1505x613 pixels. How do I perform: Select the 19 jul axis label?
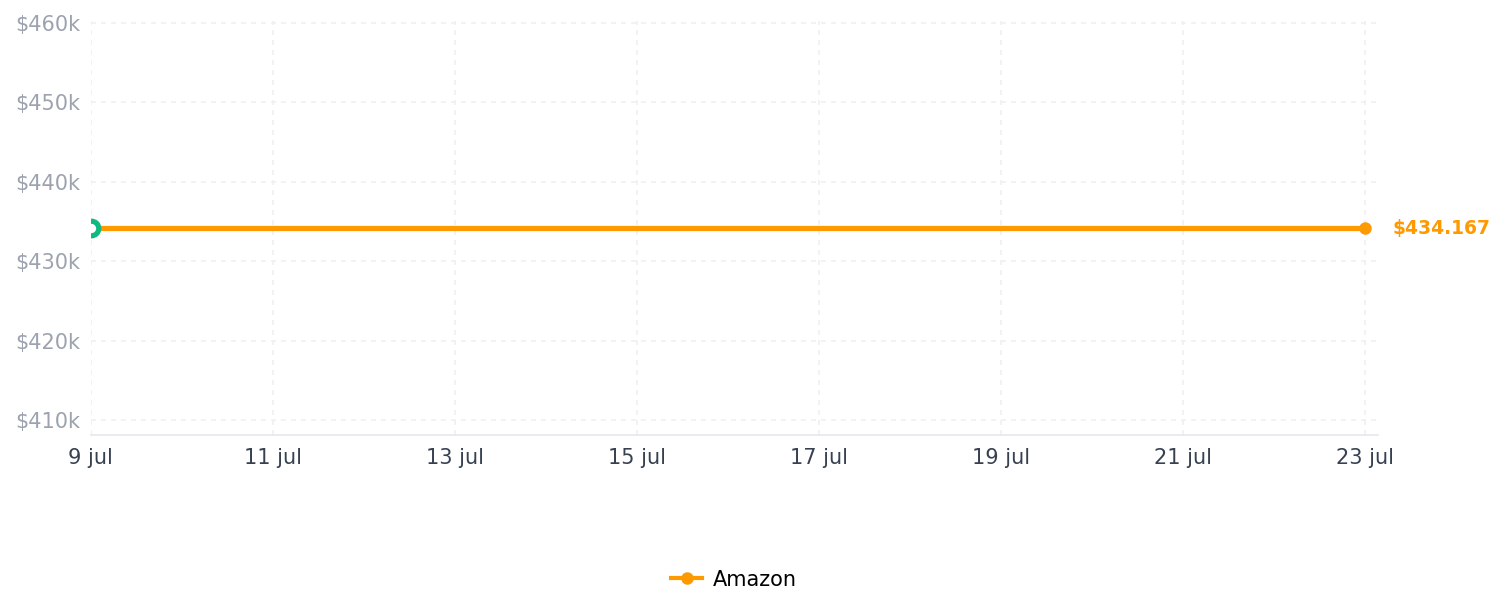click(1001, 457)
